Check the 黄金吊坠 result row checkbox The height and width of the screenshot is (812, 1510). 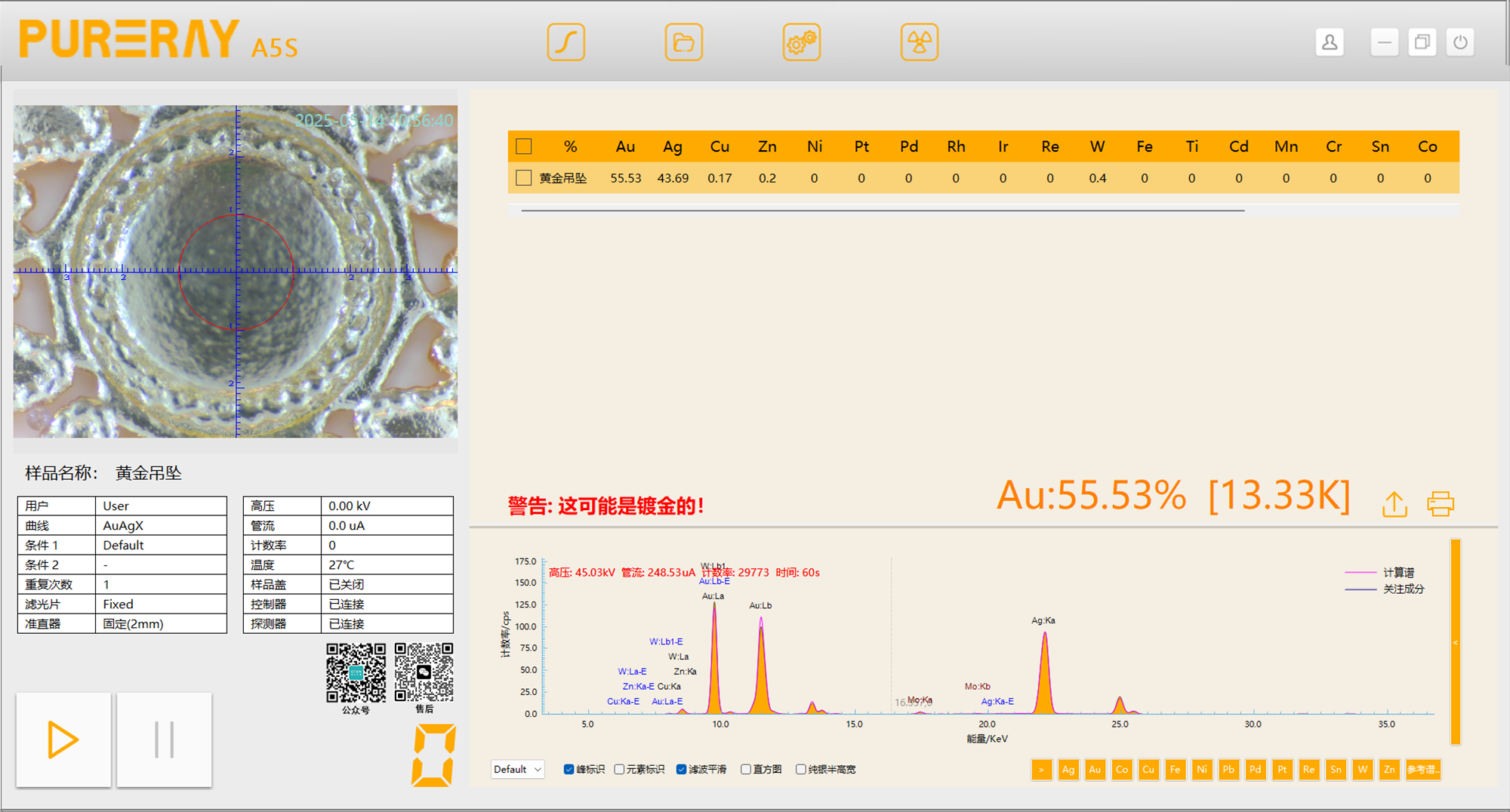(523, 178)
